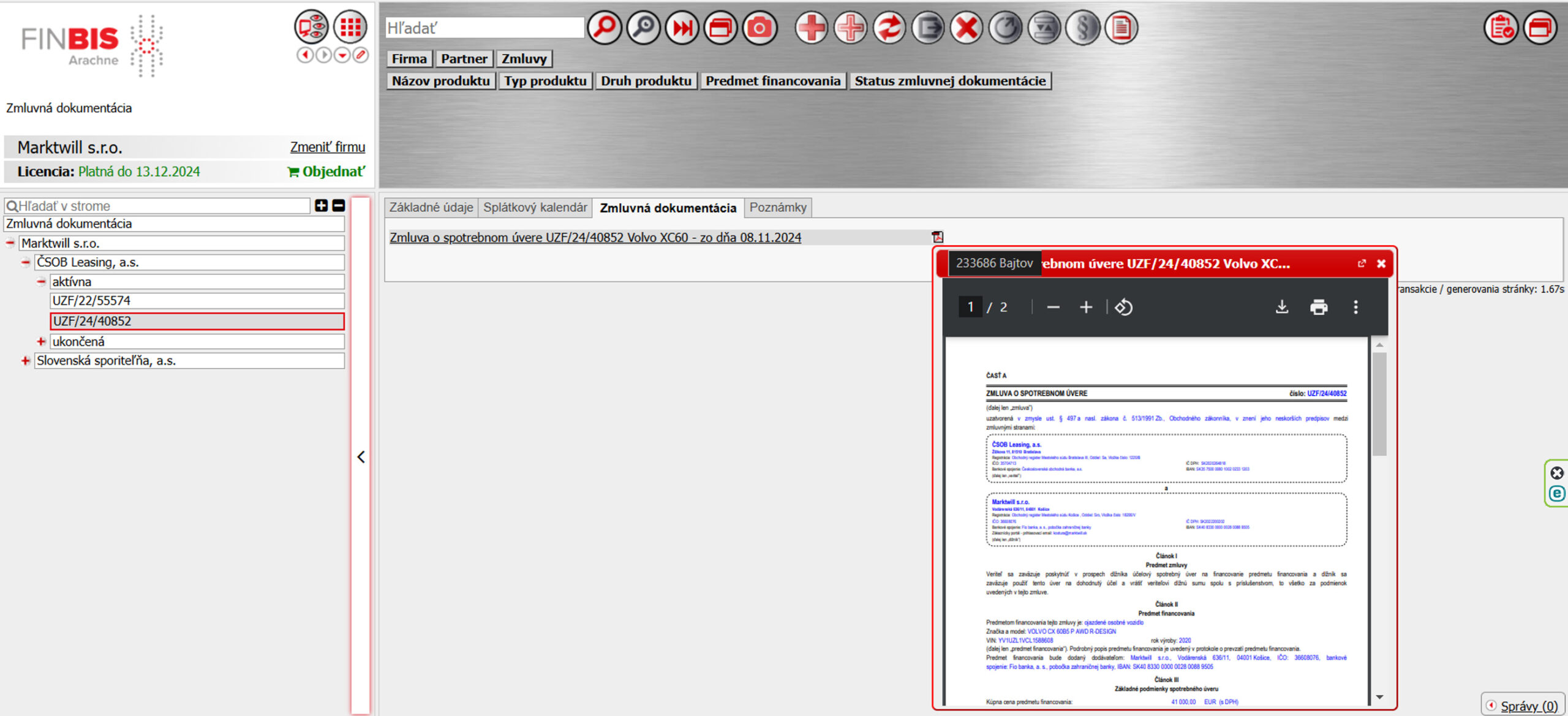Image resolution: width=1568 pixels, height=716 pixels.
Task: Zoom out of the PDF with minus
Action: [1053, 307]
